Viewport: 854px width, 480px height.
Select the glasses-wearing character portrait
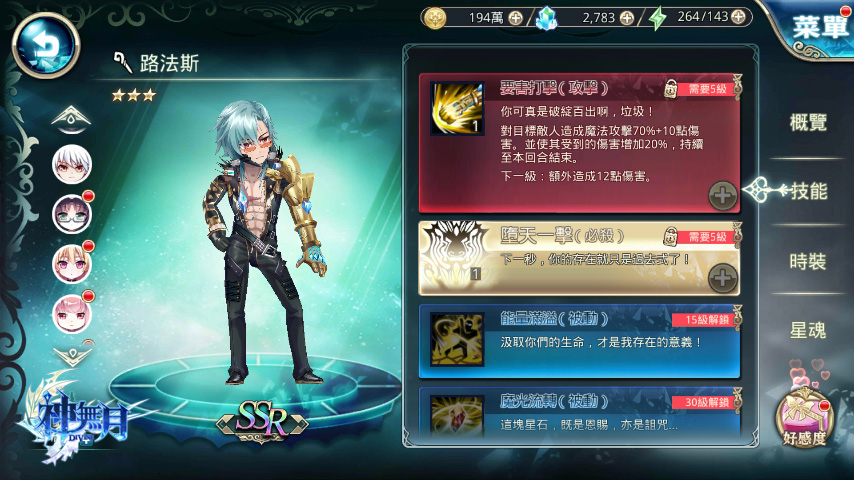point(72,214)
